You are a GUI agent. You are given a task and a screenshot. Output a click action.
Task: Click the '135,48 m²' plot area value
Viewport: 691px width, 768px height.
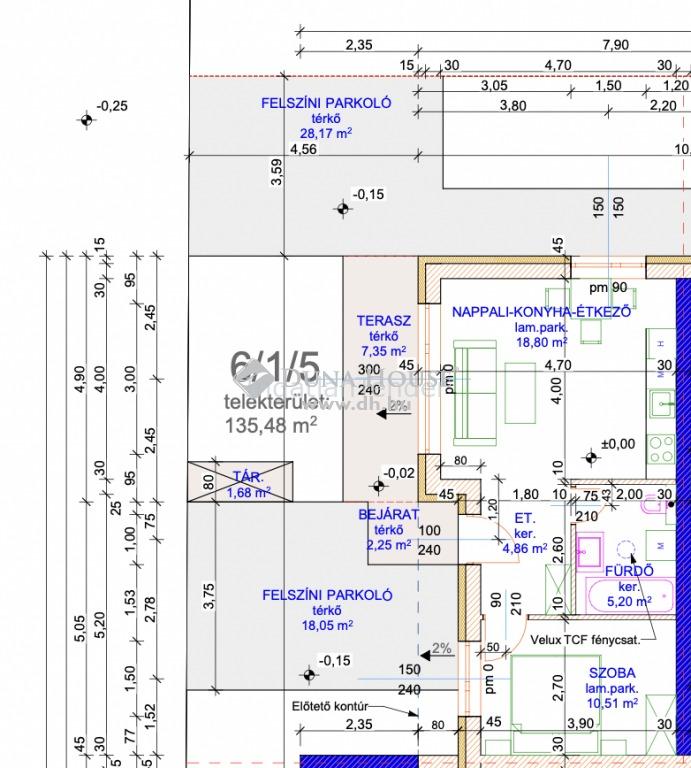[x=270, y=425]
